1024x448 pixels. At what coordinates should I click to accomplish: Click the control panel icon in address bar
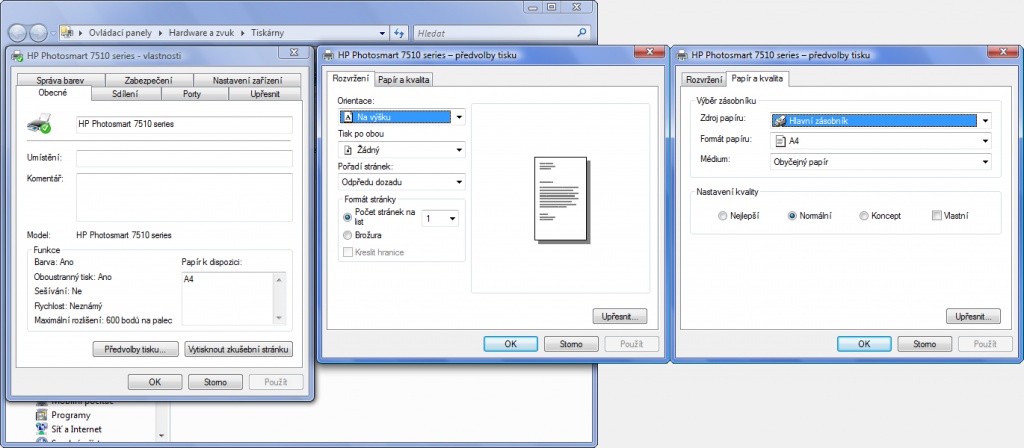coord(67,32)
